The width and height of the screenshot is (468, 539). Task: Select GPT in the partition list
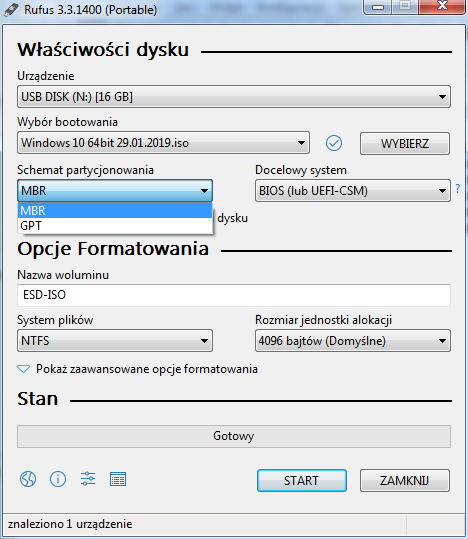(x=115, y=226)
